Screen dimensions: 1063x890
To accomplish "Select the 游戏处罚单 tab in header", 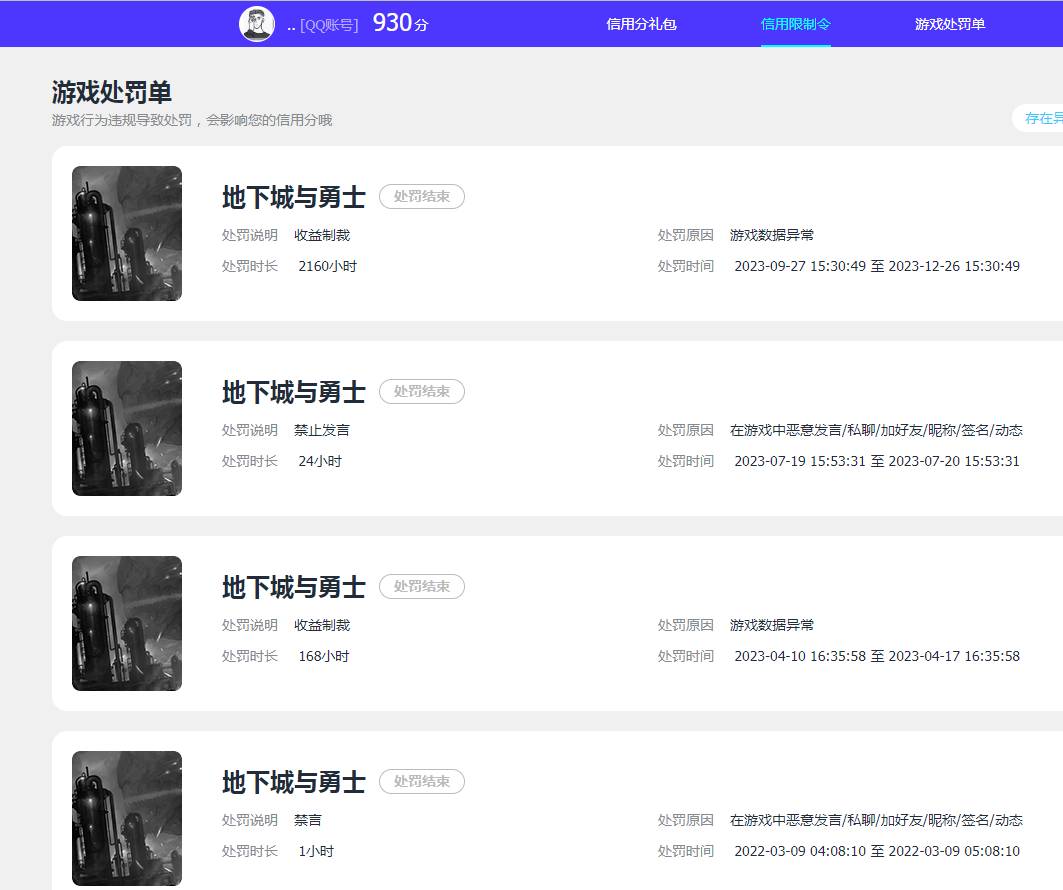I will pos(949,24).
